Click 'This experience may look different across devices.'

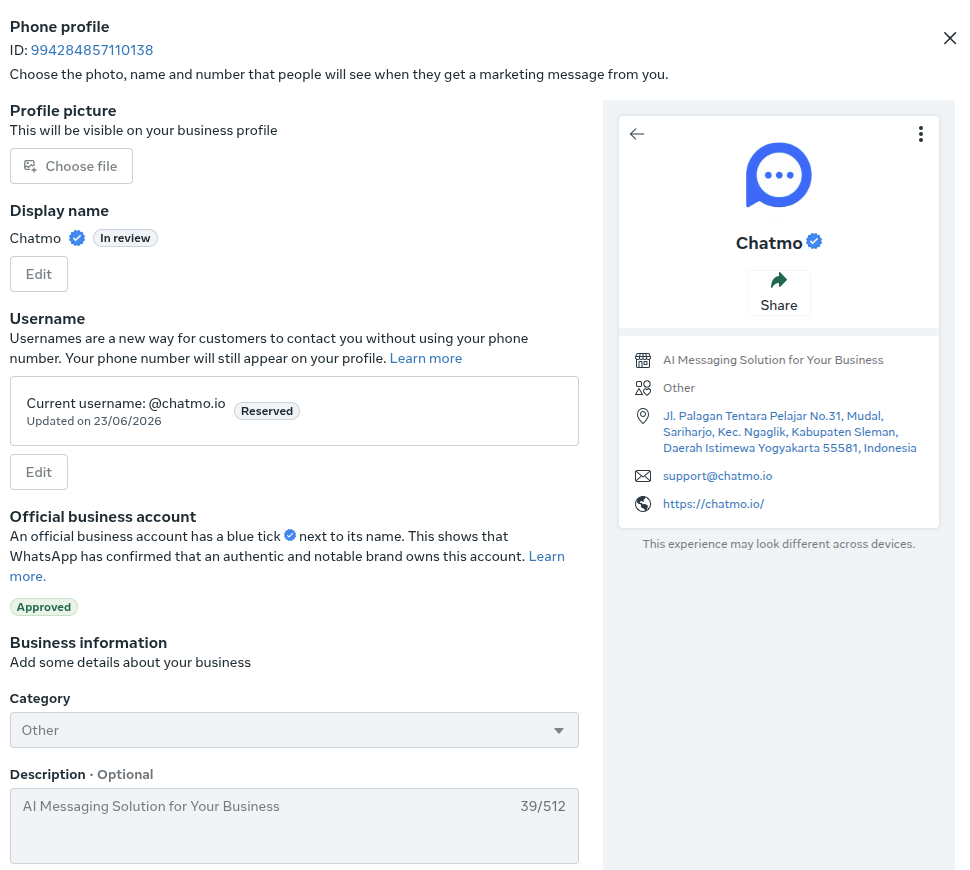point(779,544)
